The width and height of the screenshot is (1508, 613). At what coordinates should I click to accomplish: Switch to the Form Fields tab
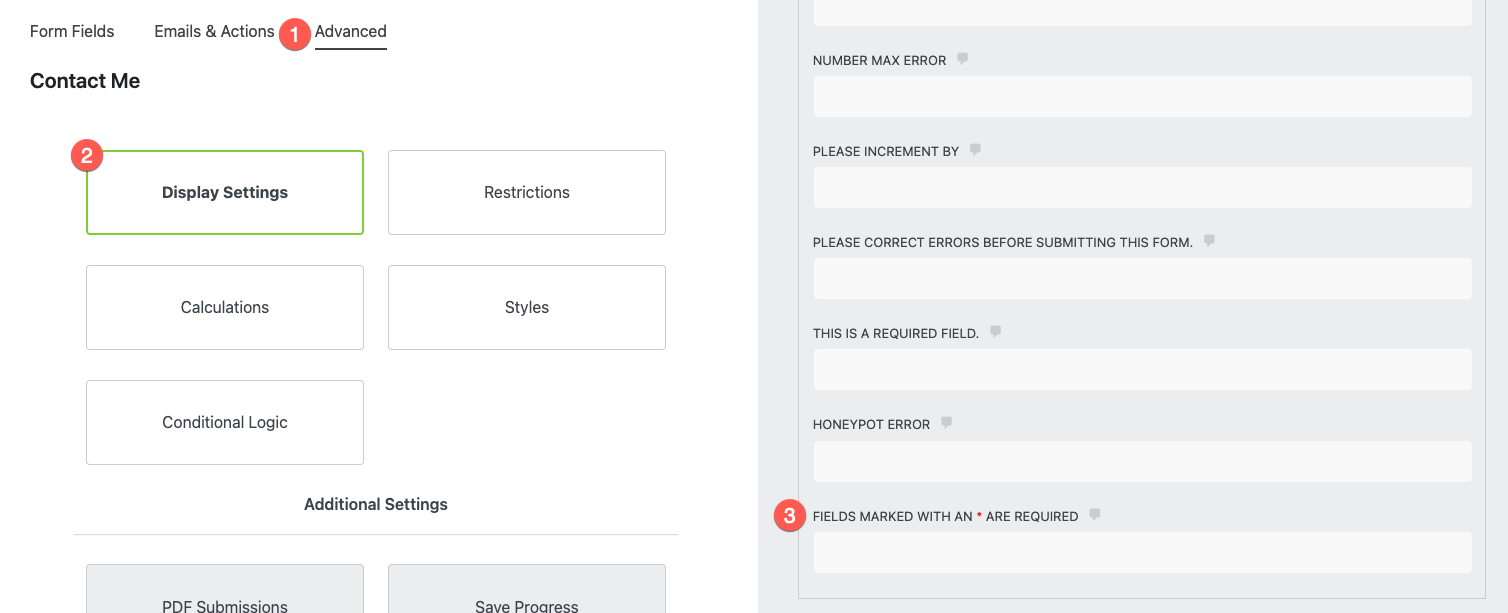[72, 31]
